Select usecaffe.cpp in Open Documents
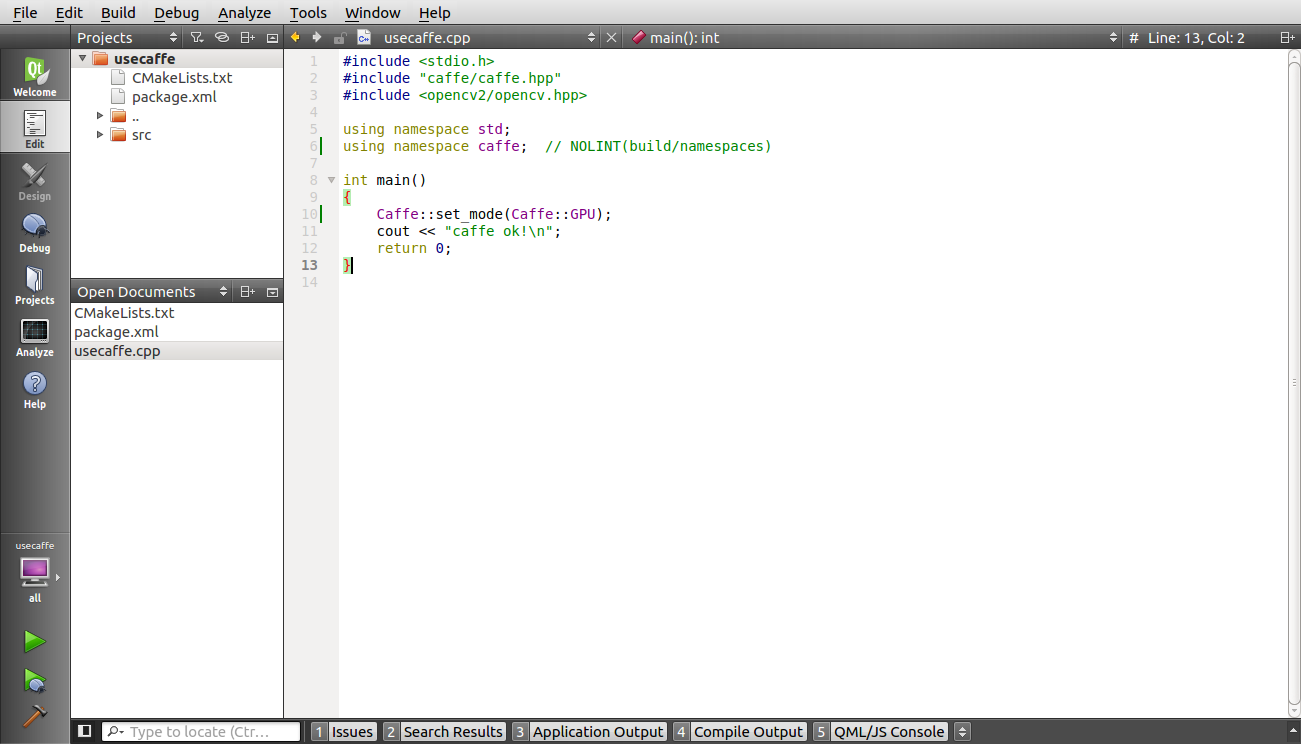1301x744 pixels. (117, 351)
